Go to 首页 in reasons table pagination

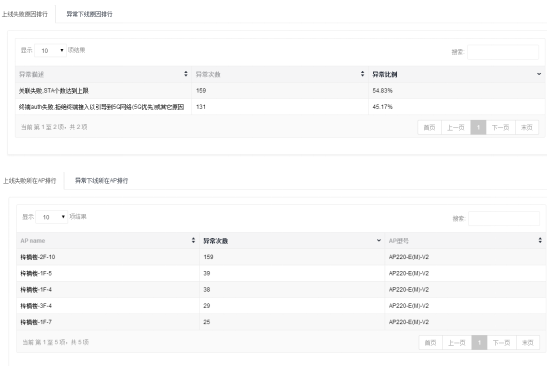429,127
